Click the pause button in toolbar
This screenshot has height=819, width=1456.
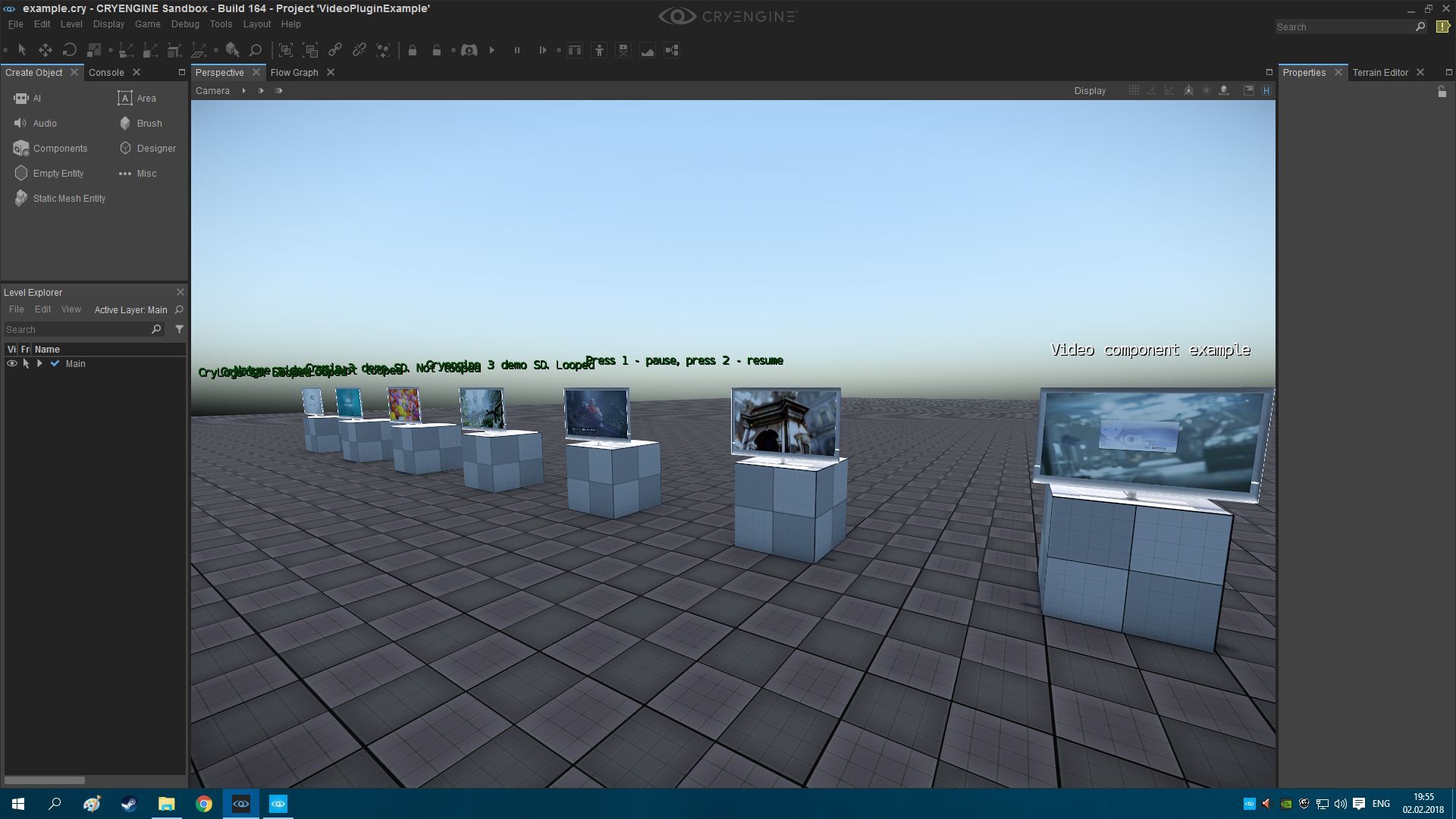[x=517, y=50]
